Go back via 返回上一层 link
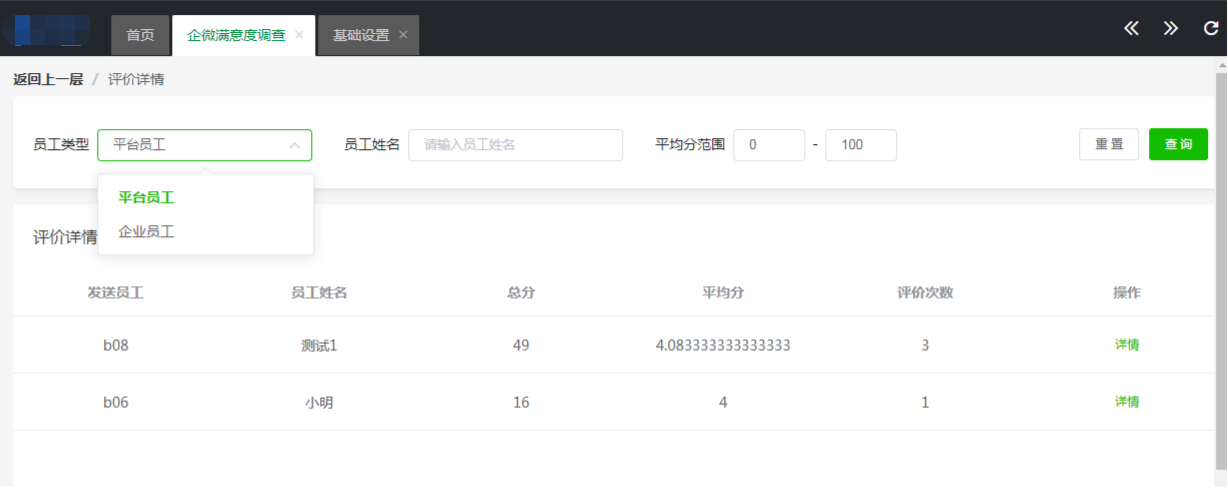The width and height of the screenshot is (1228, 497). point(48,80)
